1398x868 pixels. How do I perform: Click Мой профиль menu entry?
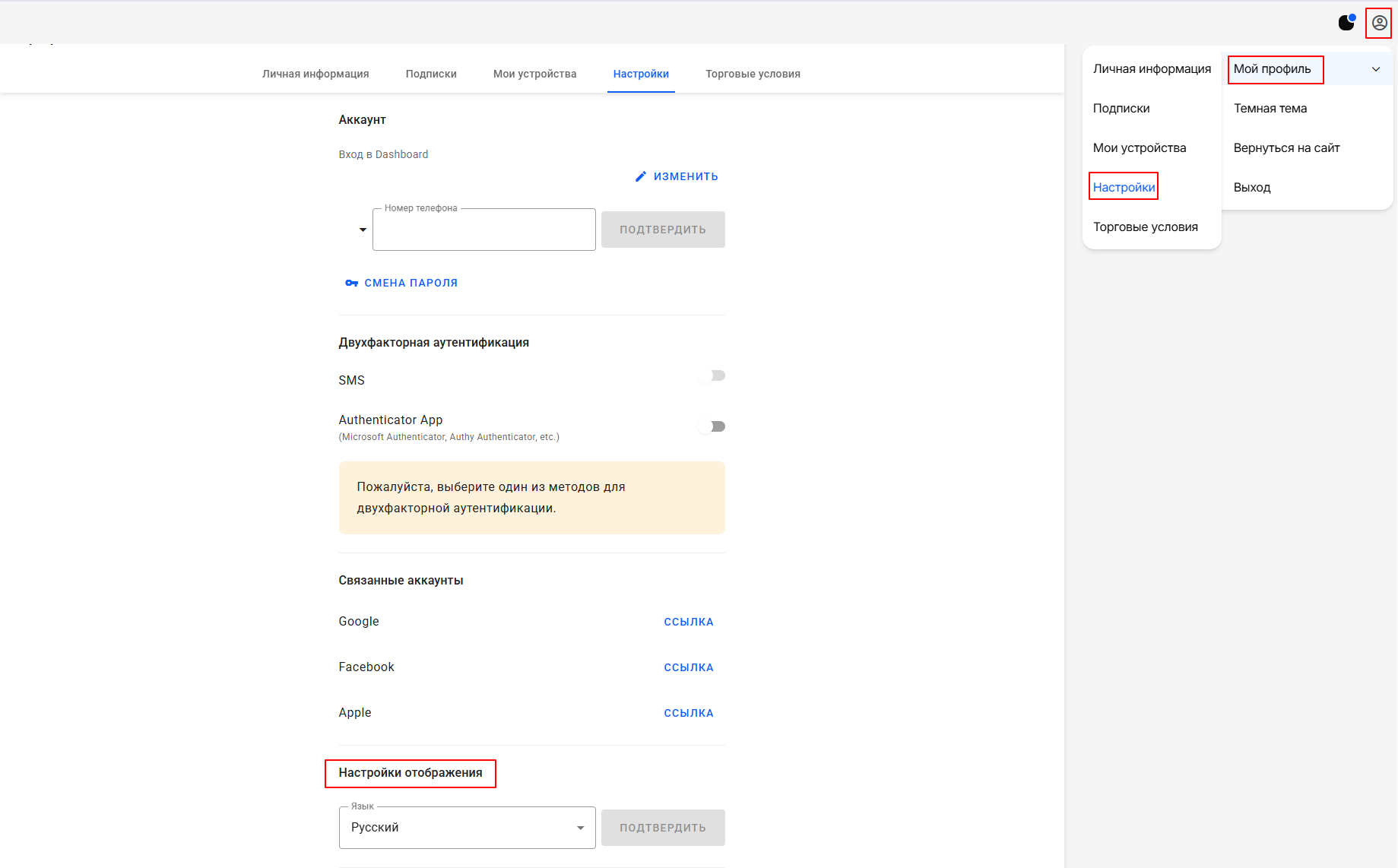[1308, 68]
